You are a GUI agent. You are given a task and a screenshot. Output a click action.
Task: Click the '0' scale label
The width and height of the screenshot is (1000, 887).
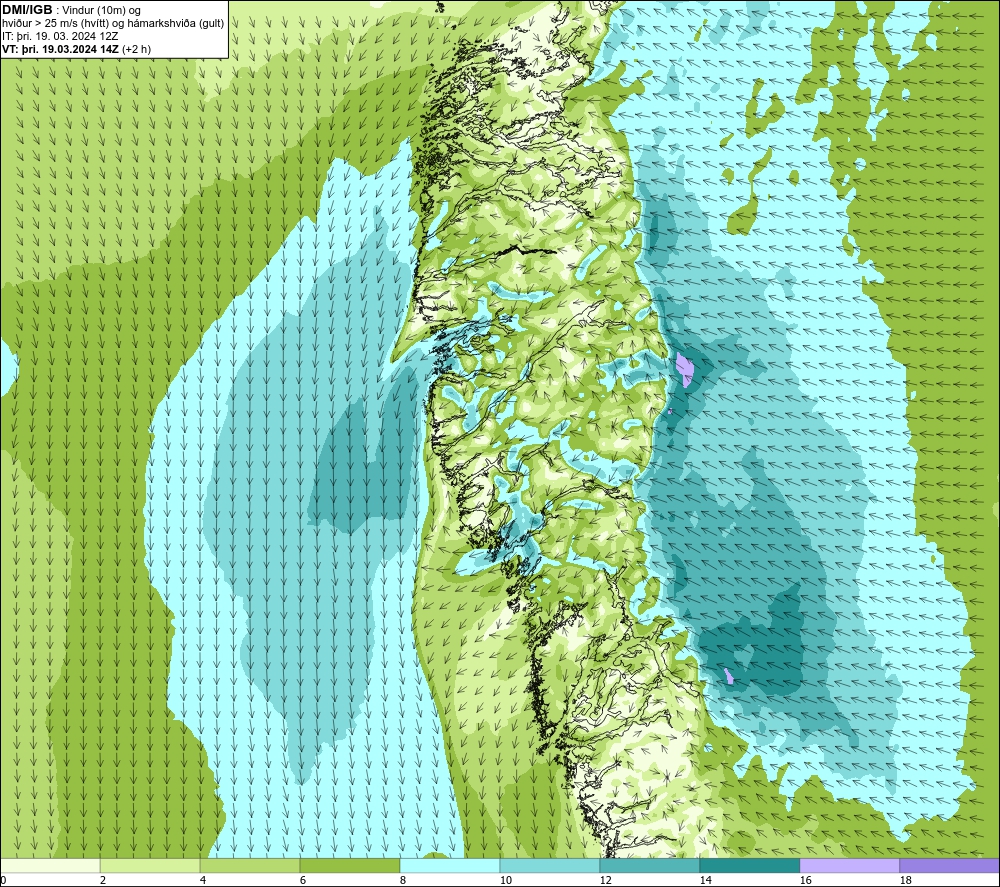pos(3,881)
